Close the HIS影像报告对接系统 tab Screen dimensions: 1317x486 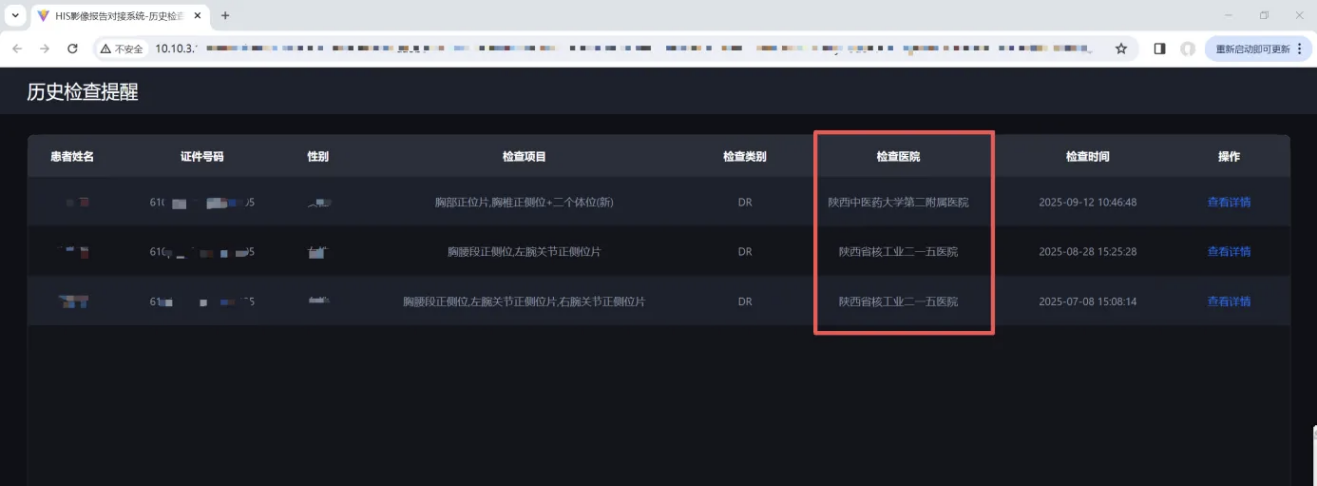[199, 16]
